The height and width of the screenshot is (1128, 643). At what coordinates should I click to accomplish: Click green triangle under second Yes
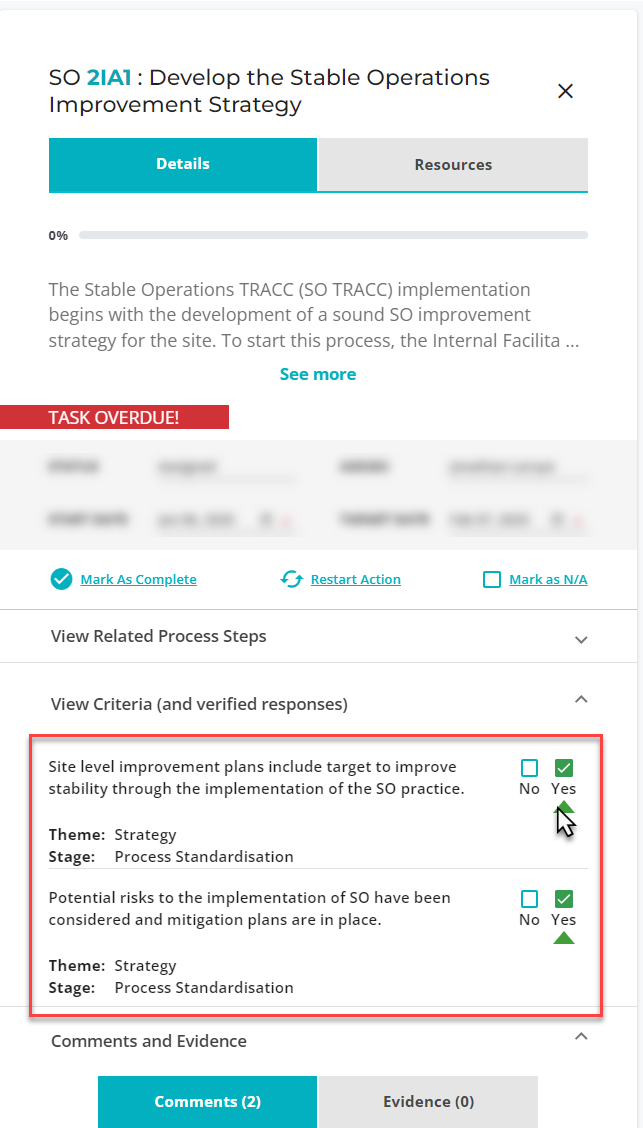(564, 937)
